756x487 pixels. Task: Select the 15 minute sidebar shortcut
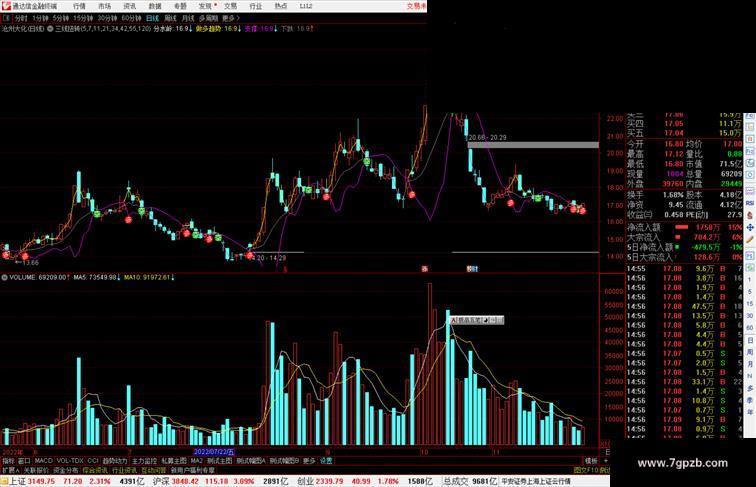coord(750,304)
